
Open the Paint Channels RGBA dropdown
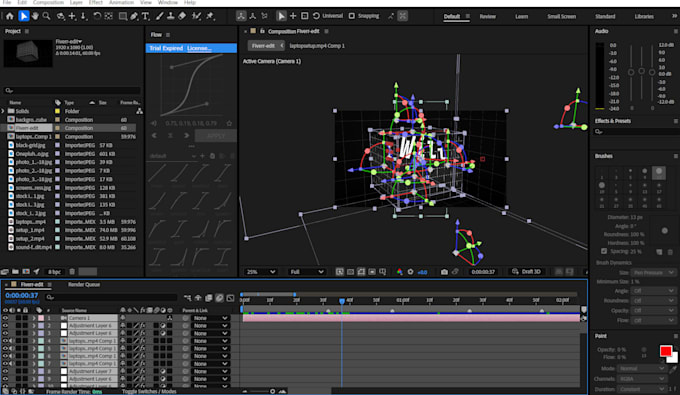click(x=641, y=379)
